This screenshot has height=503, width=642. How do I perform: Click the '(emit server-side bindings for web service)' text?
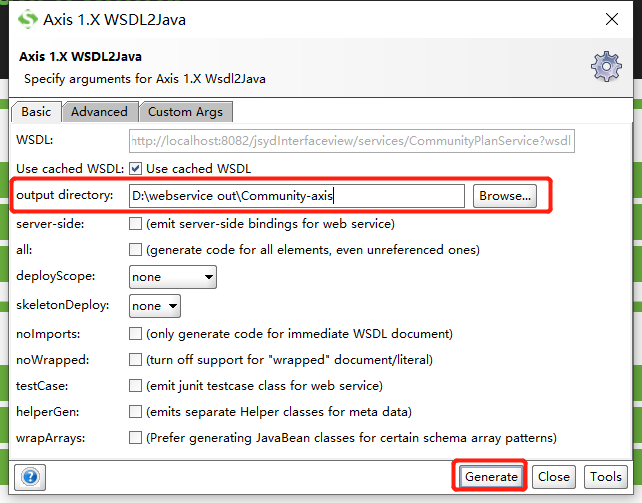pyautogui.click(x=270, y=224)
